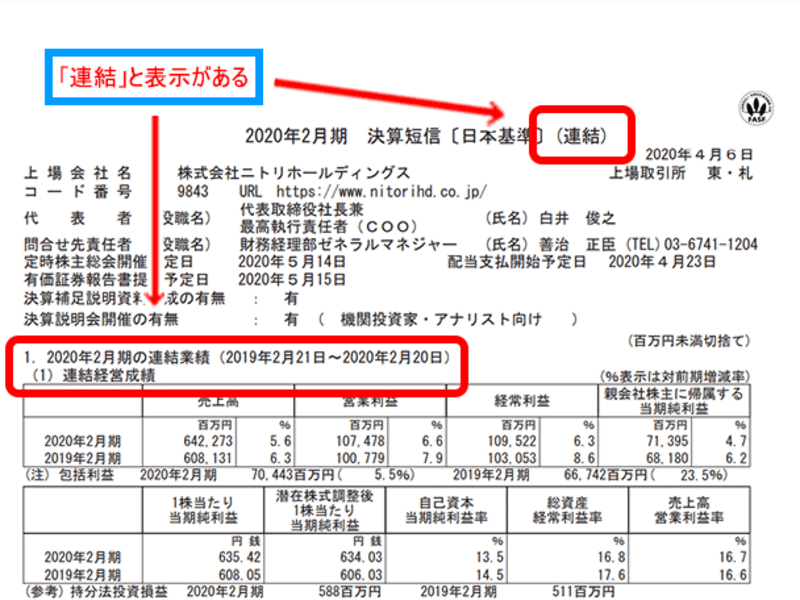
Task: Click ROE value 14.5
Action: pos(489,575)
